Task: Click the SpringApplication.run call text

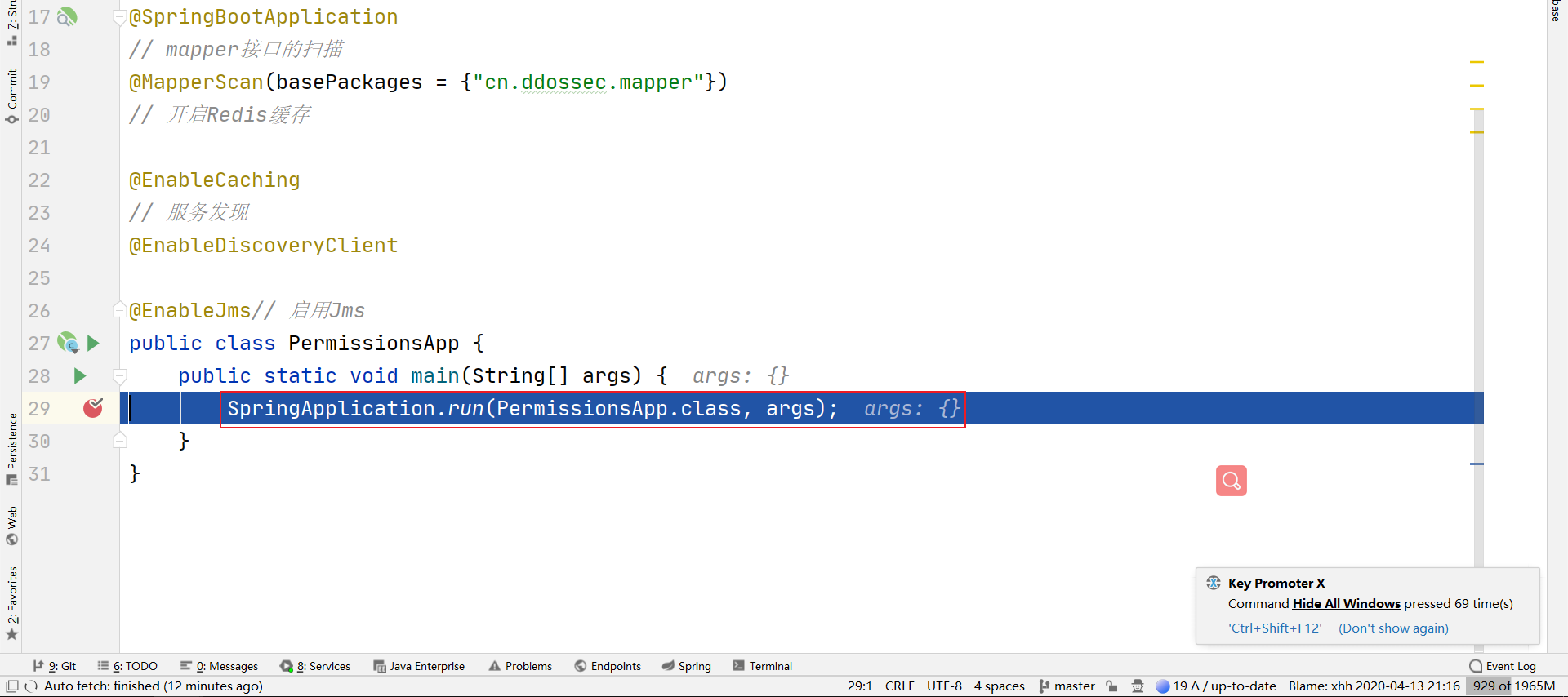Action: point(532,409)
